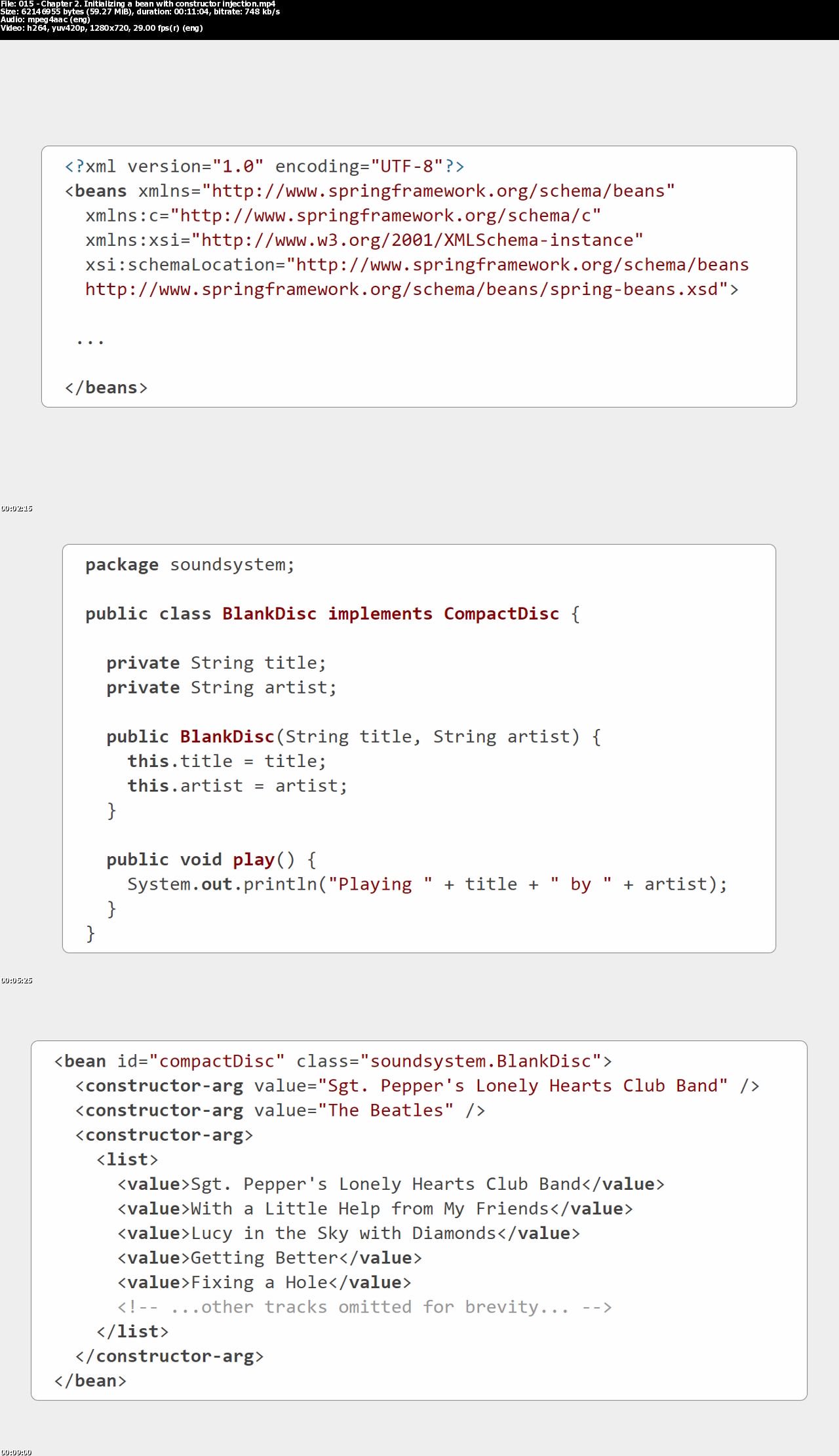This screenshot has height=1456, width=839.
Task: Click the XML declaration line in first snippet
Action: (x=264, y=167)
